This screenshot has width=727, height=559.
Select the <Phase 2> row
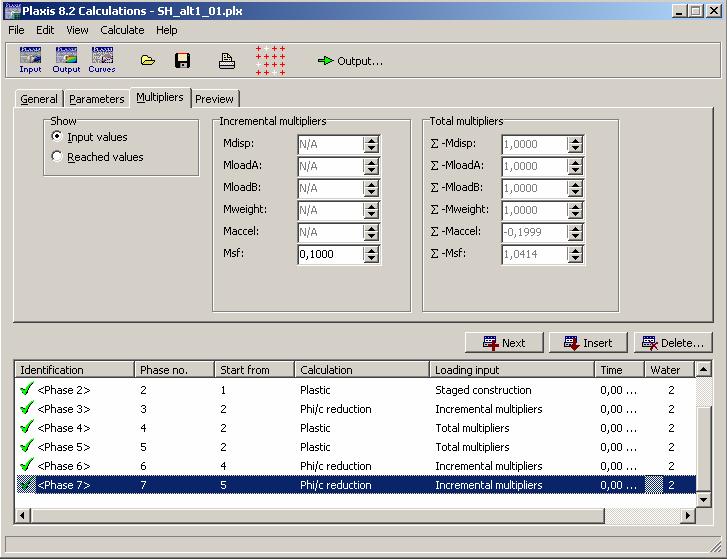pos(355,389)
